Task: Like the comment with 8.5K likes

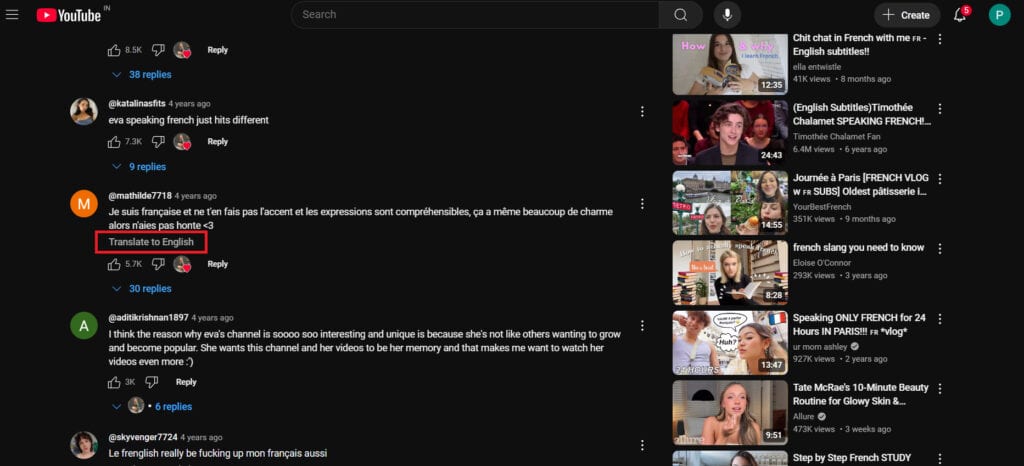Action: click(114, 50)
